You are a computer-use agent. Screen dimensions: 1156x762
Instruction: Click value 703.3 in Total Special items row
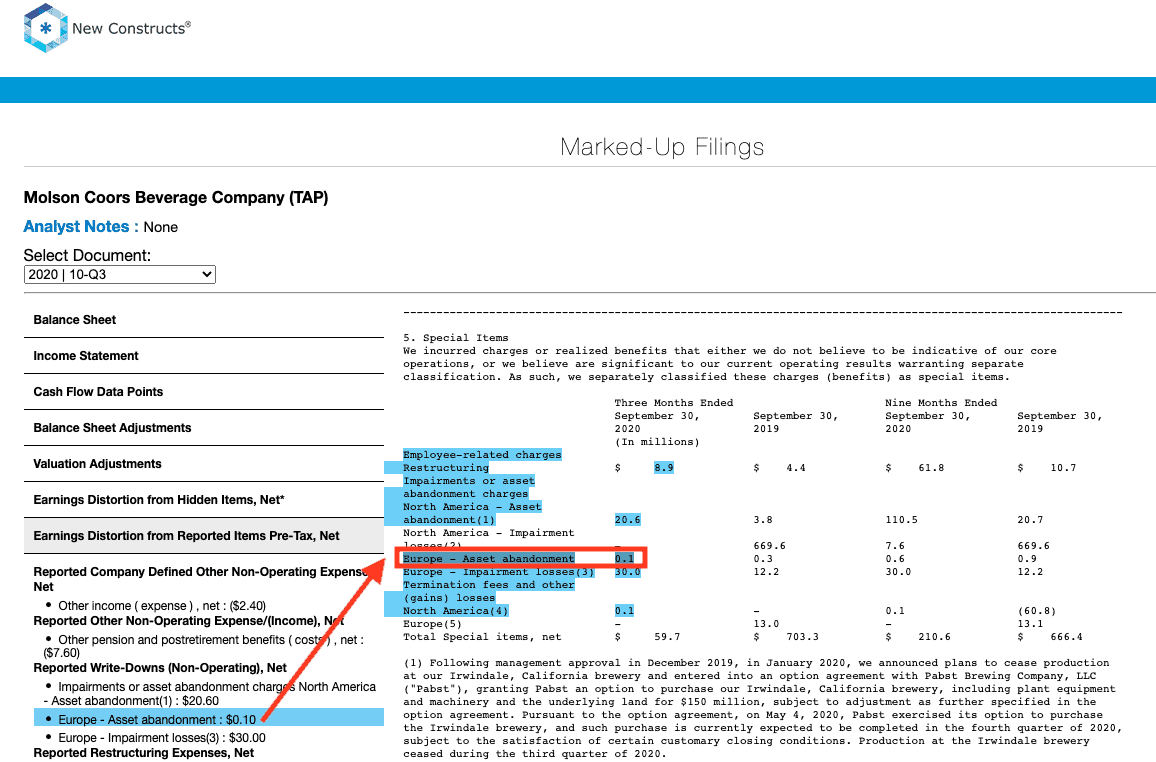tap(802, 637)
